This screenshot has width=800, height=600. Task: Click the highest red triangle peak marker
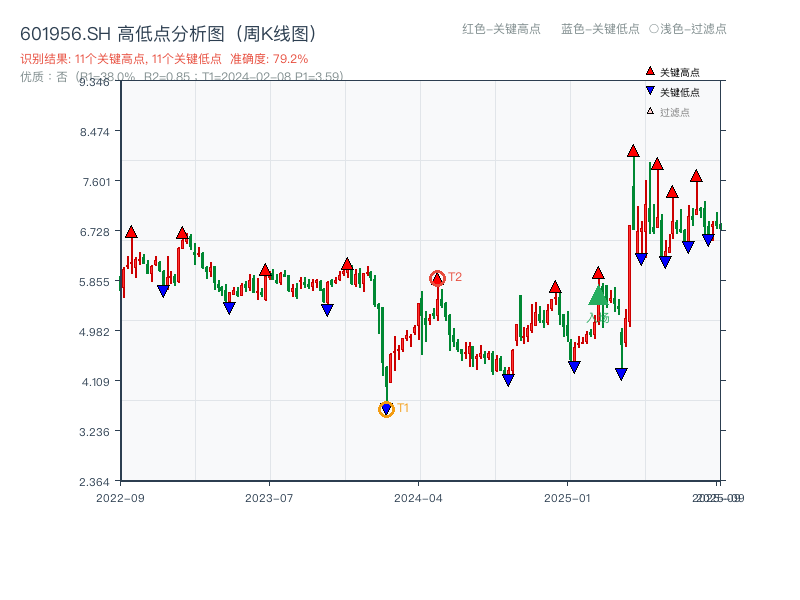tap(632, 150)
